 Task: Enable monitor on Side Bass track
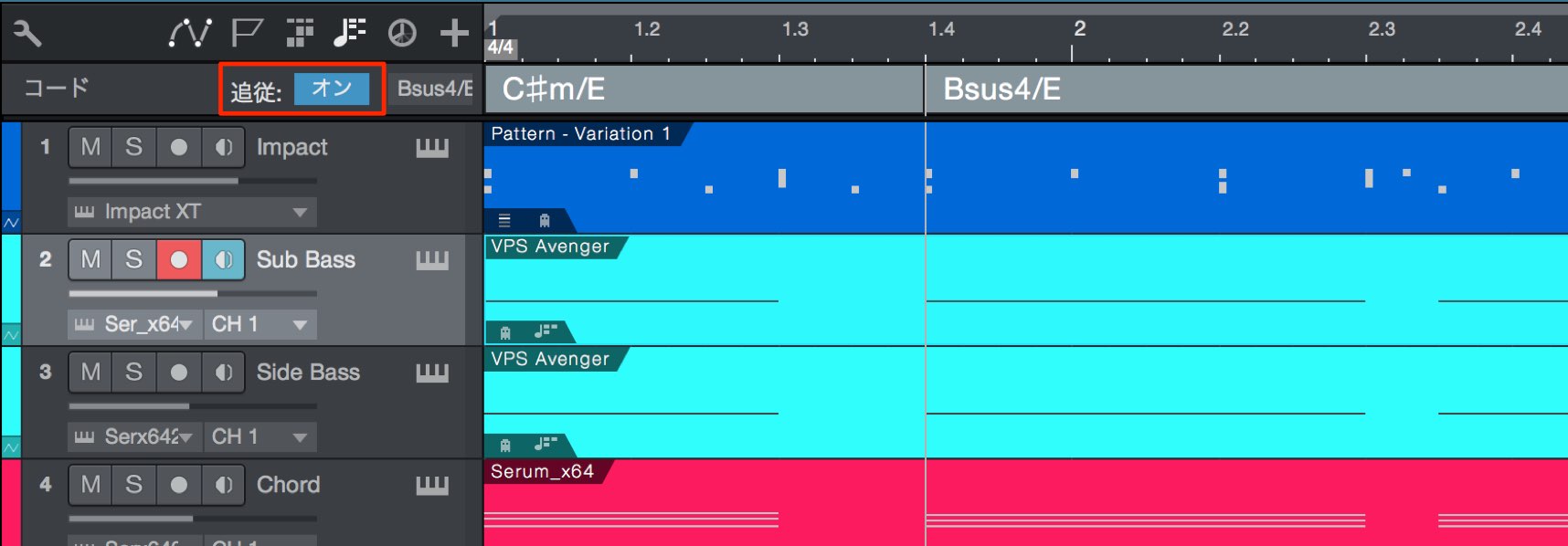tap(223, 372)
